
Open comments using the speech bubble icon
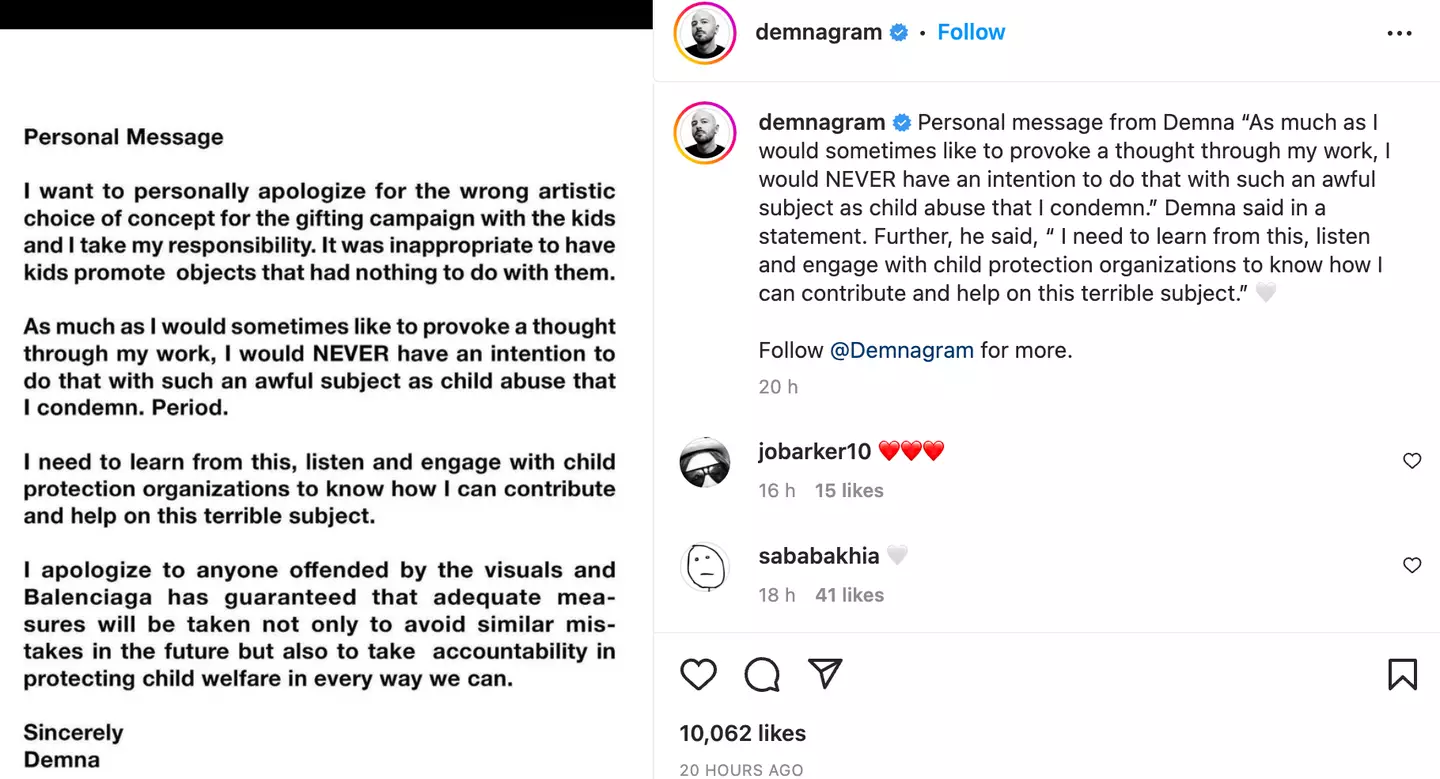click(762, 674)
